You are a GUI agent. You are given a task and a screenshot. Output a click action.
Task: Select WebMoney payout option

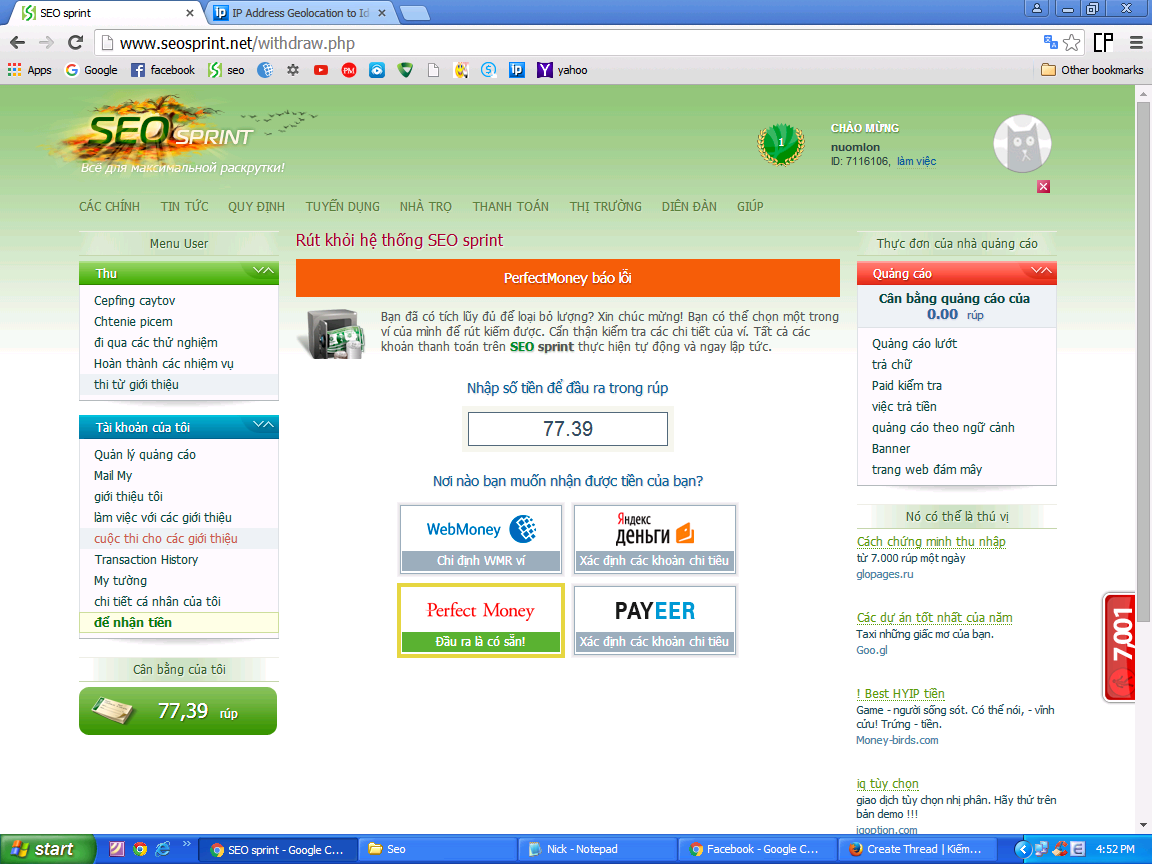coord(480,539)
